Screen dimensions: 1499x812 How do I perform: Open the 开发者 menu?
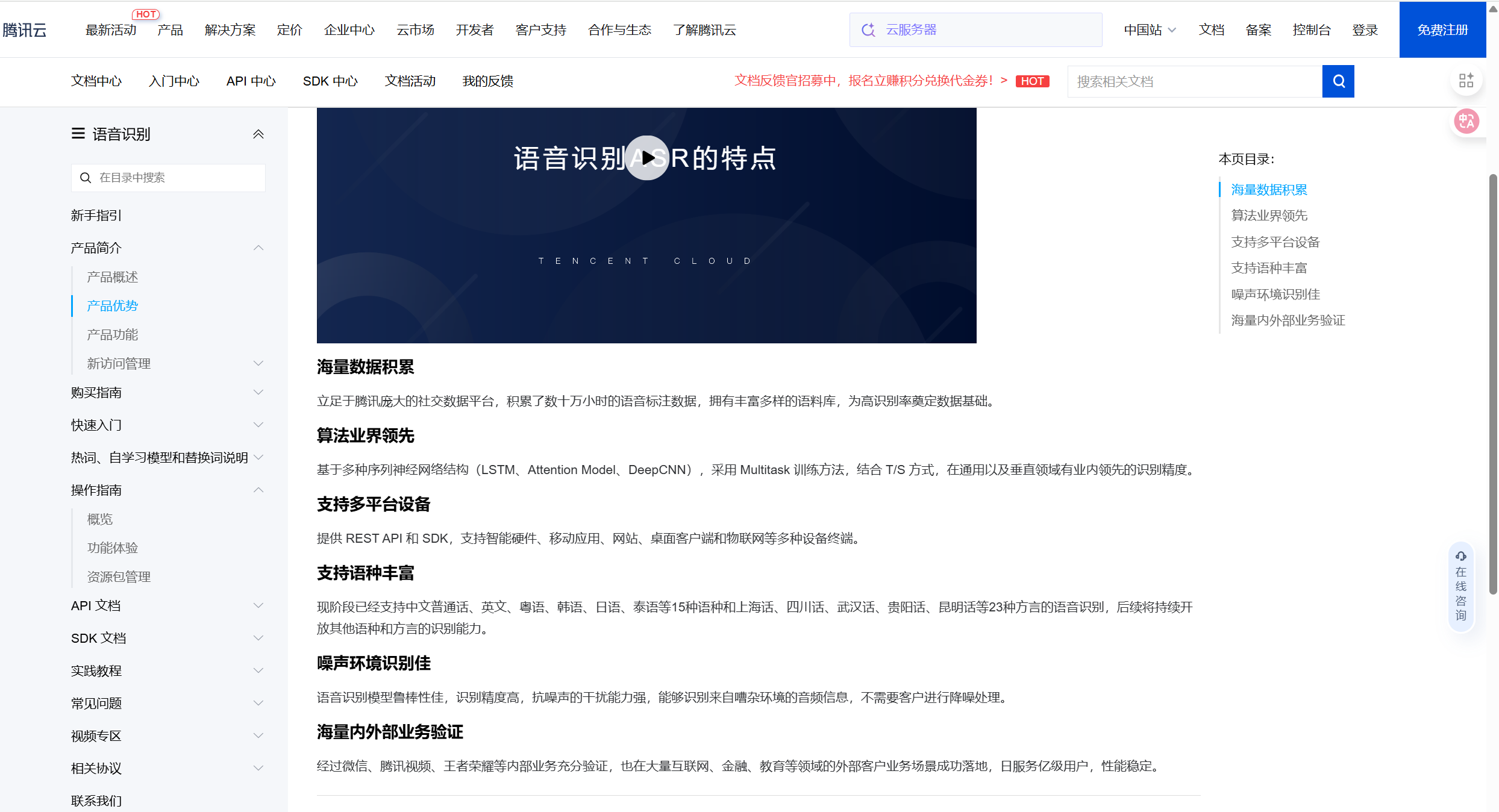click(x=475, y=30)
